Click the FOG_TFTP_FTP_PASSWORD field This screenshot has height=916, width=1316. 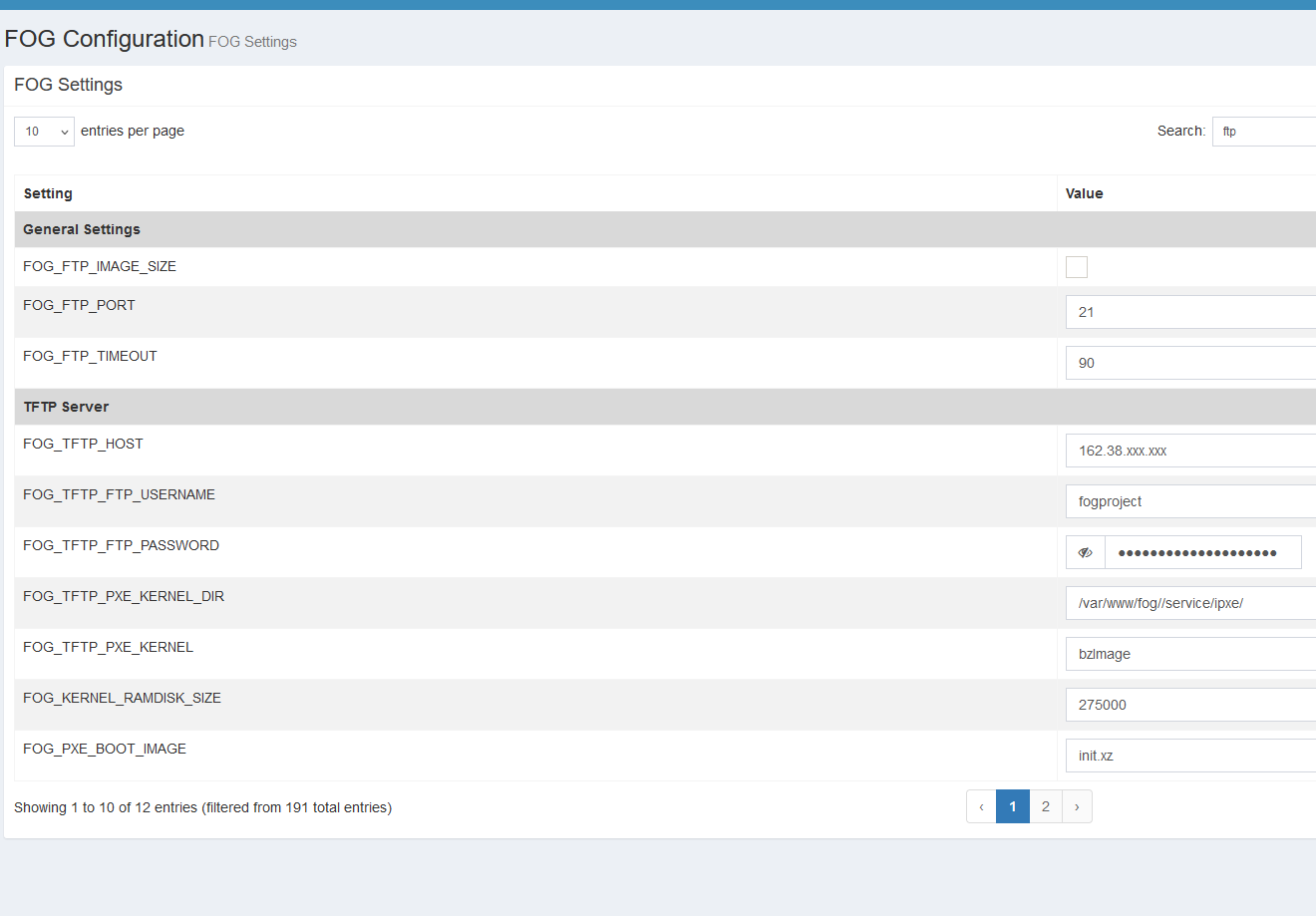(x=1203, y=552)
